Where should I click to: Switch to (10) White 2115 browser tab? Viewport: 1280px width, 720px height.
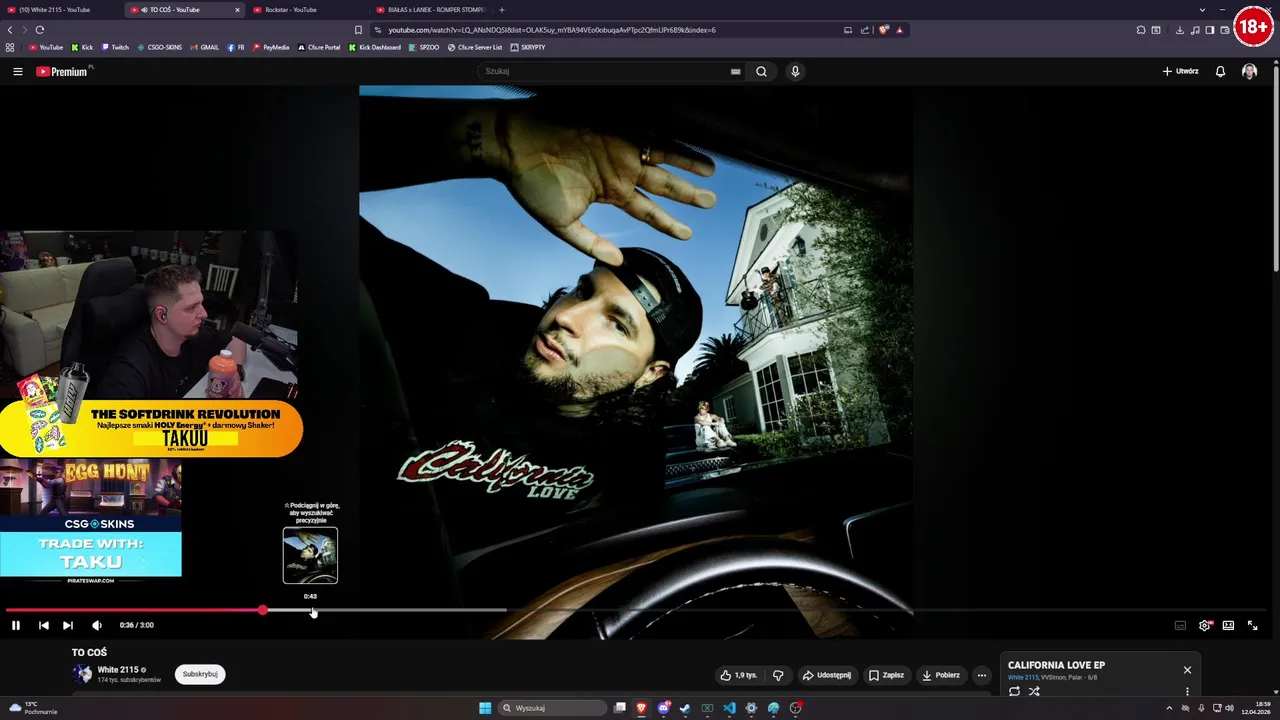[x=60, y=9]
